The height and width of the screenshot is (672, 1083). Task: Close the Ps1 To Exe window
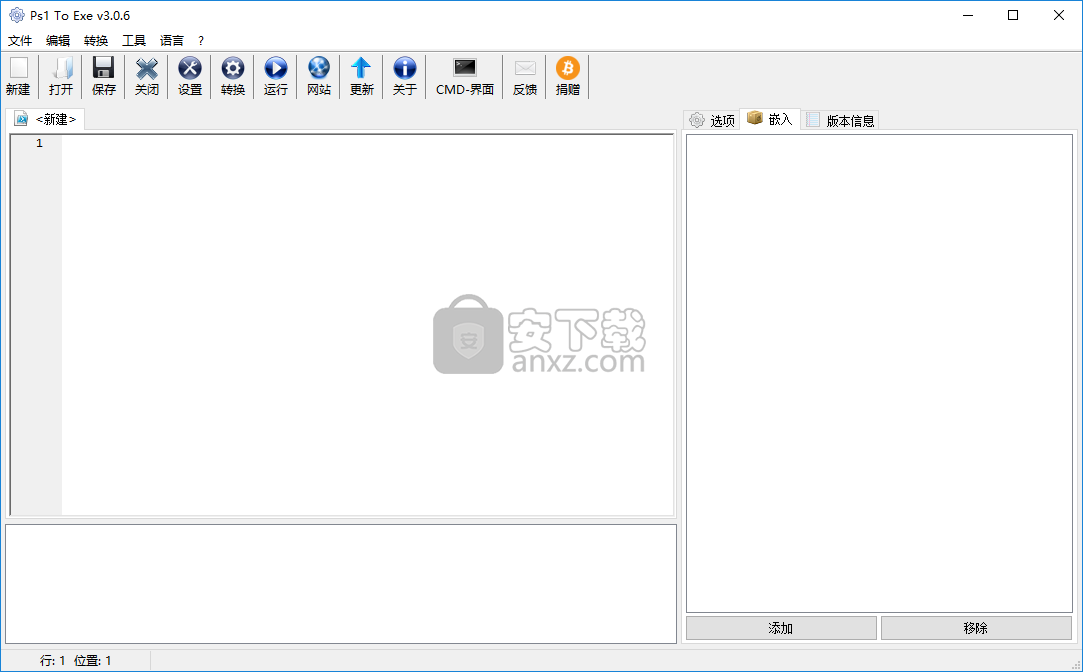point(1059,15)
